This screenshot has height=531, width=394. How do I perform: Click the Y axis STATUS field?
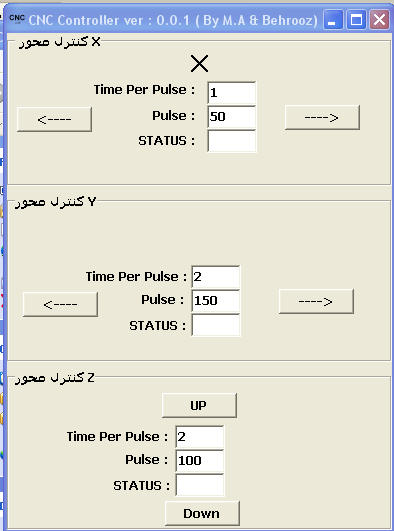coord(216,325)
